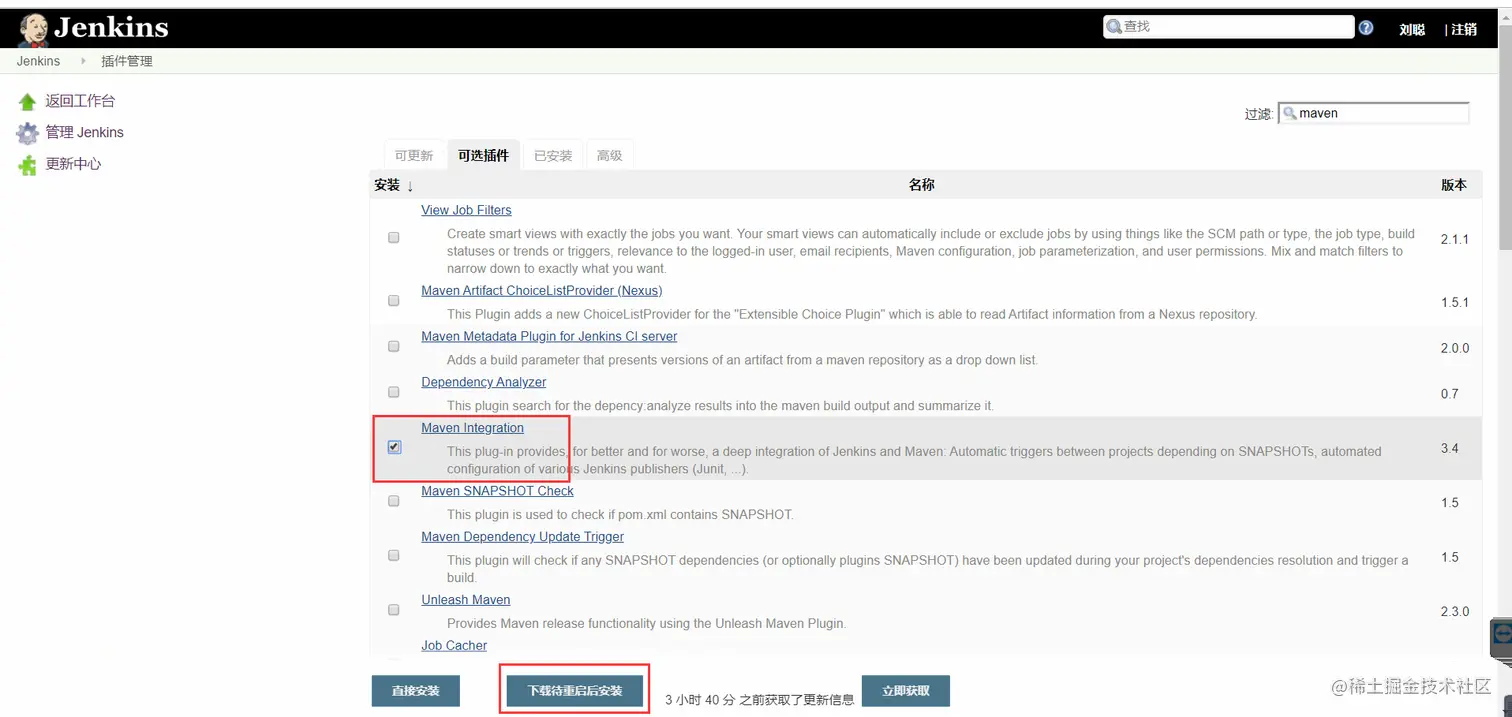Viewport: 1512px width, 717px height.
Task: Click the 刘聪 user link
Action: 1412,29
